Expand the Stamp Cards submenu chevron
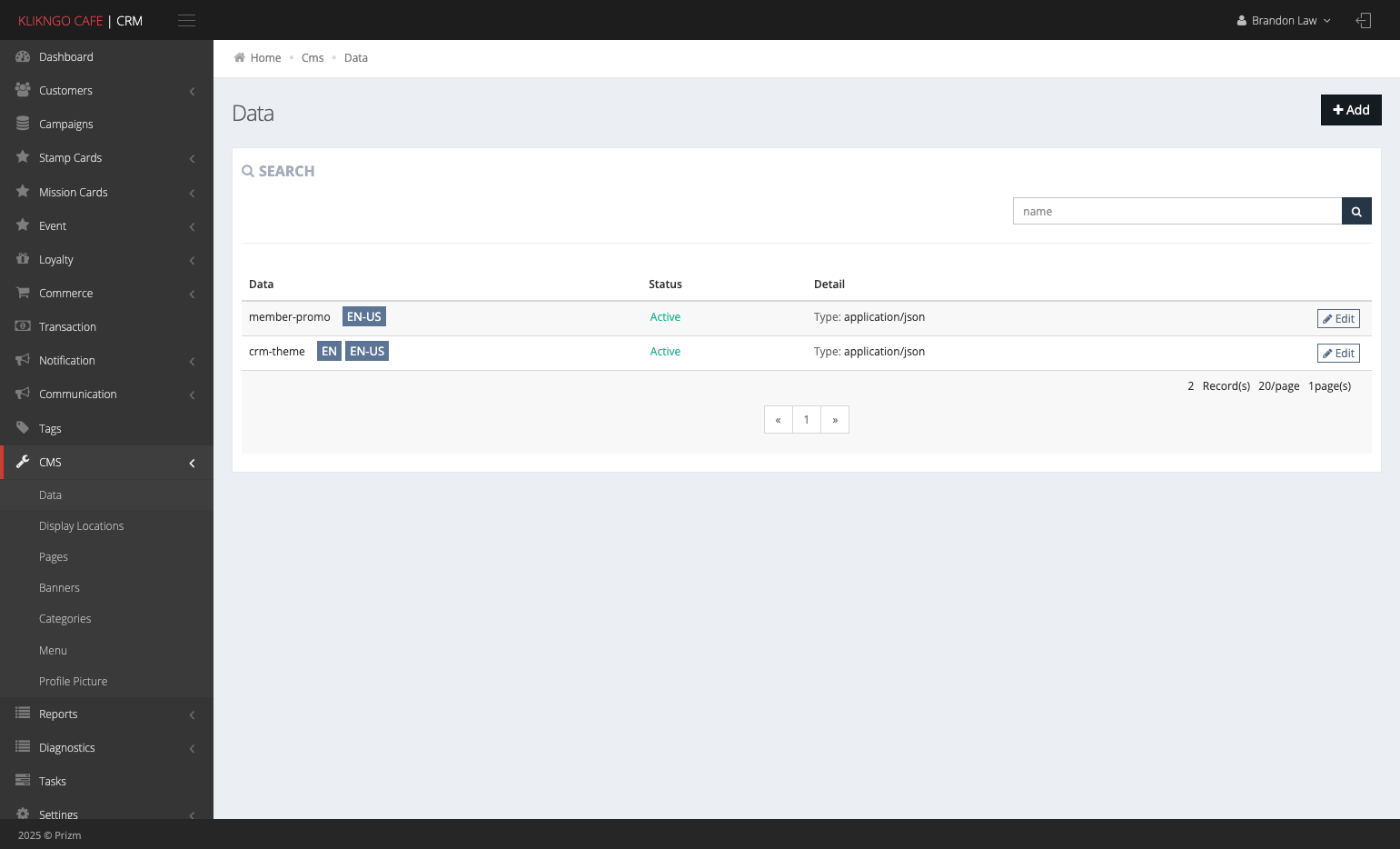 point(192,158)
